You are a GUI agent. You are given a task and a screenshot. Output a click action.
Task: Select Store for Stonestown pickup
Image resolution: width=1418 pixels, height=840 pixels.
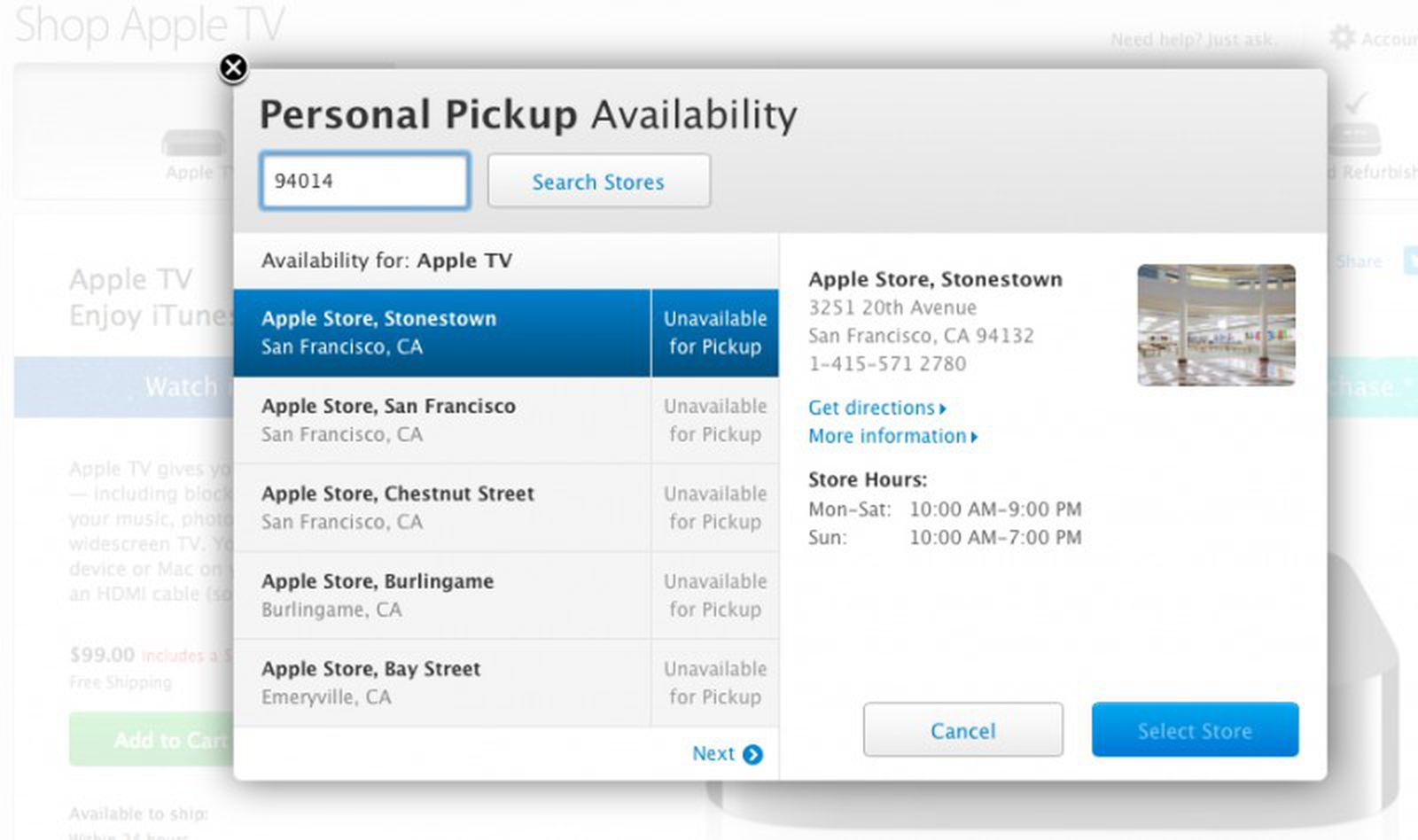click(x=1194, y=729)
